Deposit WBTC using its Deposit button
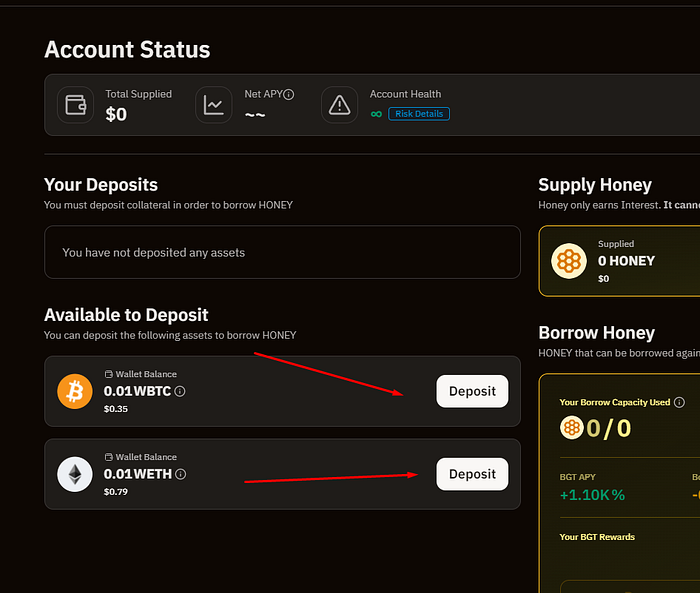The image size is (700, 593). [472, 391]
